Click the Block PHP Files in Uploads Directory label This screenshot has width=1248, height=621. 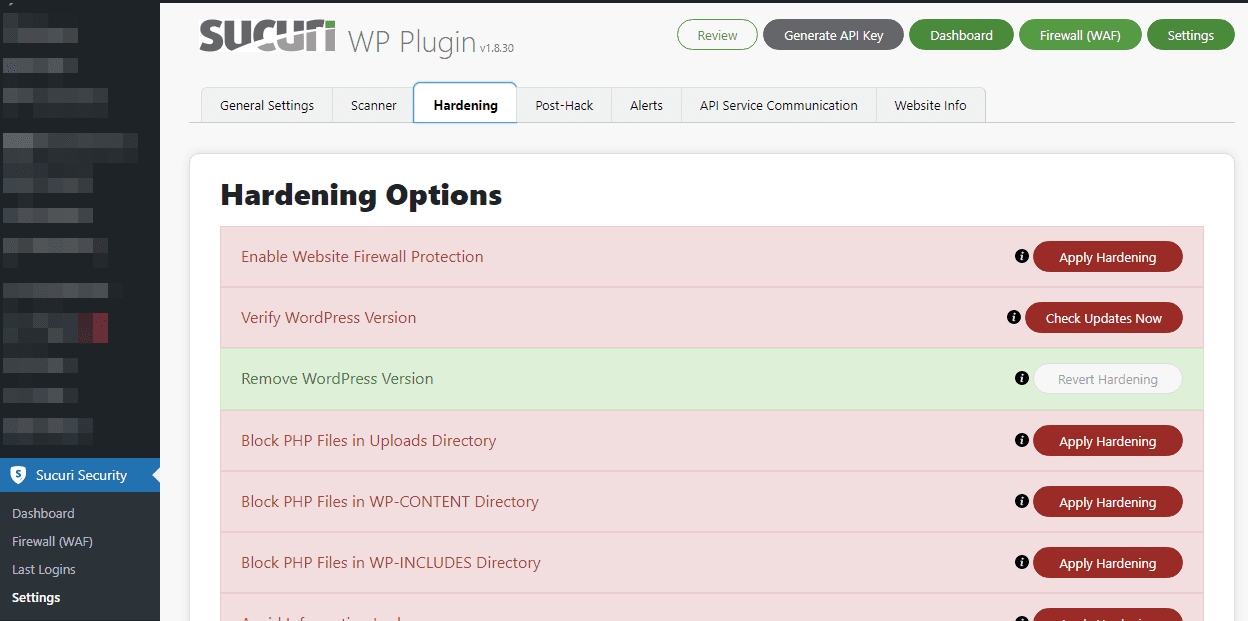[368, 441]
